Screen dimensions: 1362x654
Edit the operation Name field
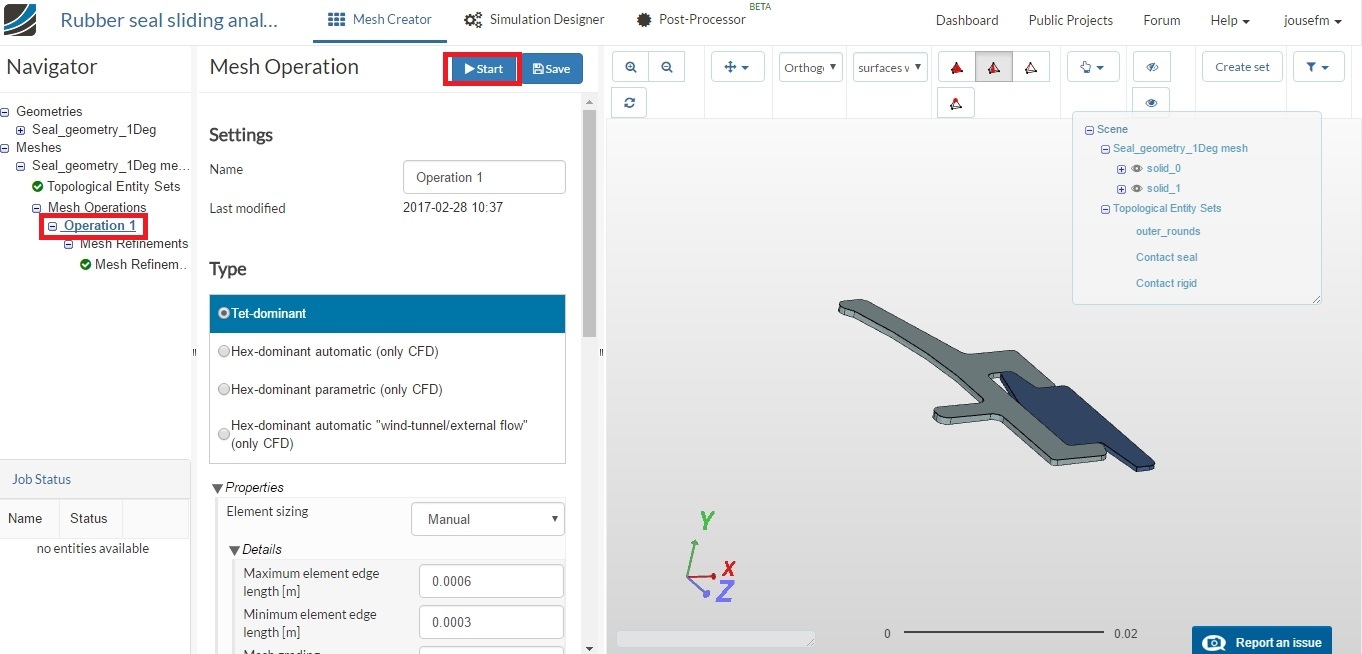[x=484, y=177]
